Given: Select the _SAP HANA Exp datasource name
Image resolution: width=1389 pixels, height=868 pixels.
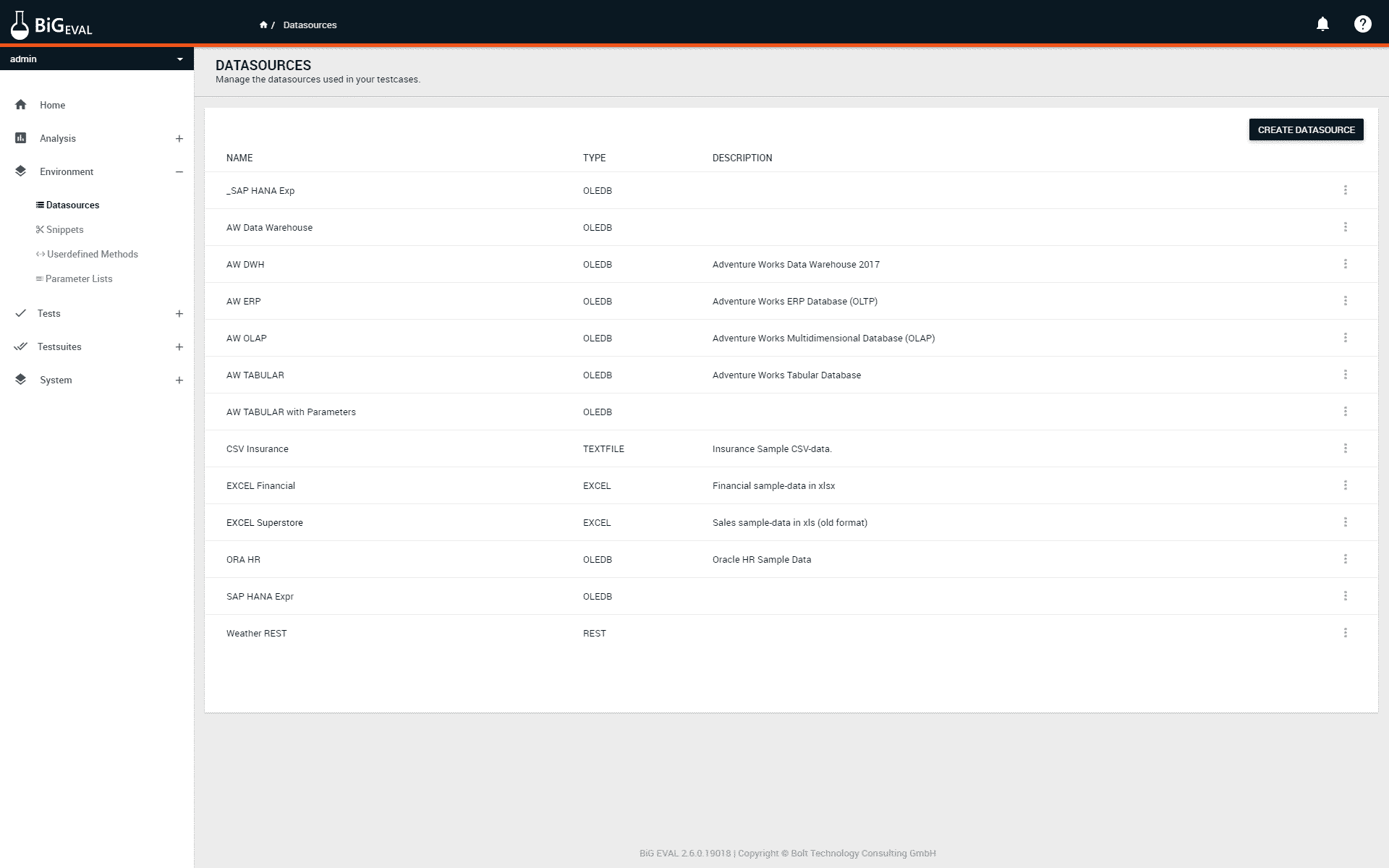Looking at the screenshot, I should click(x=260, y=190).
